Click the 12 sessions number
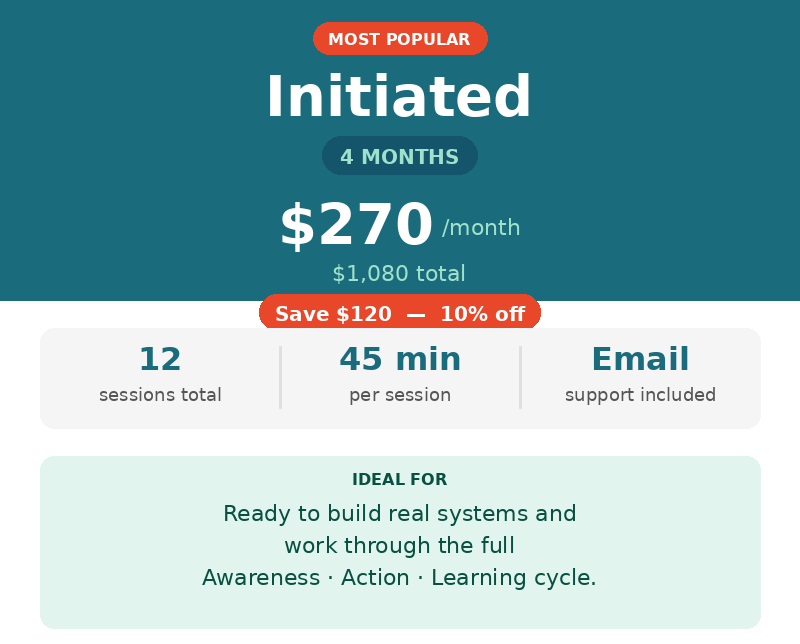 160,359
